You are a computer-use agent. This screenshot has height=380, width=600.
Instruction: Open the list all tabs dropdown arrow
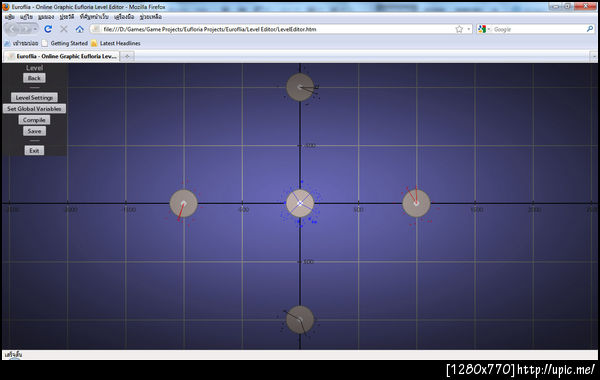(x=594, y=56)
